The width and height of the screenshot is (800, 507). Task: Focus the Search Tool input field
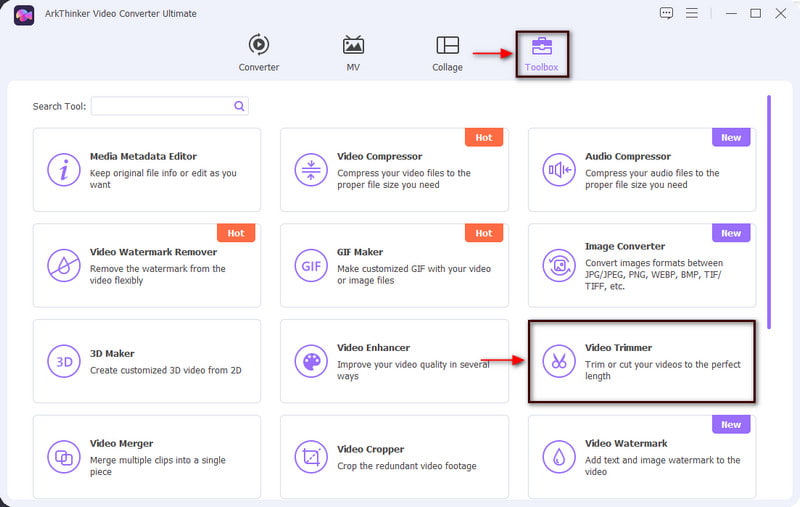169,106
